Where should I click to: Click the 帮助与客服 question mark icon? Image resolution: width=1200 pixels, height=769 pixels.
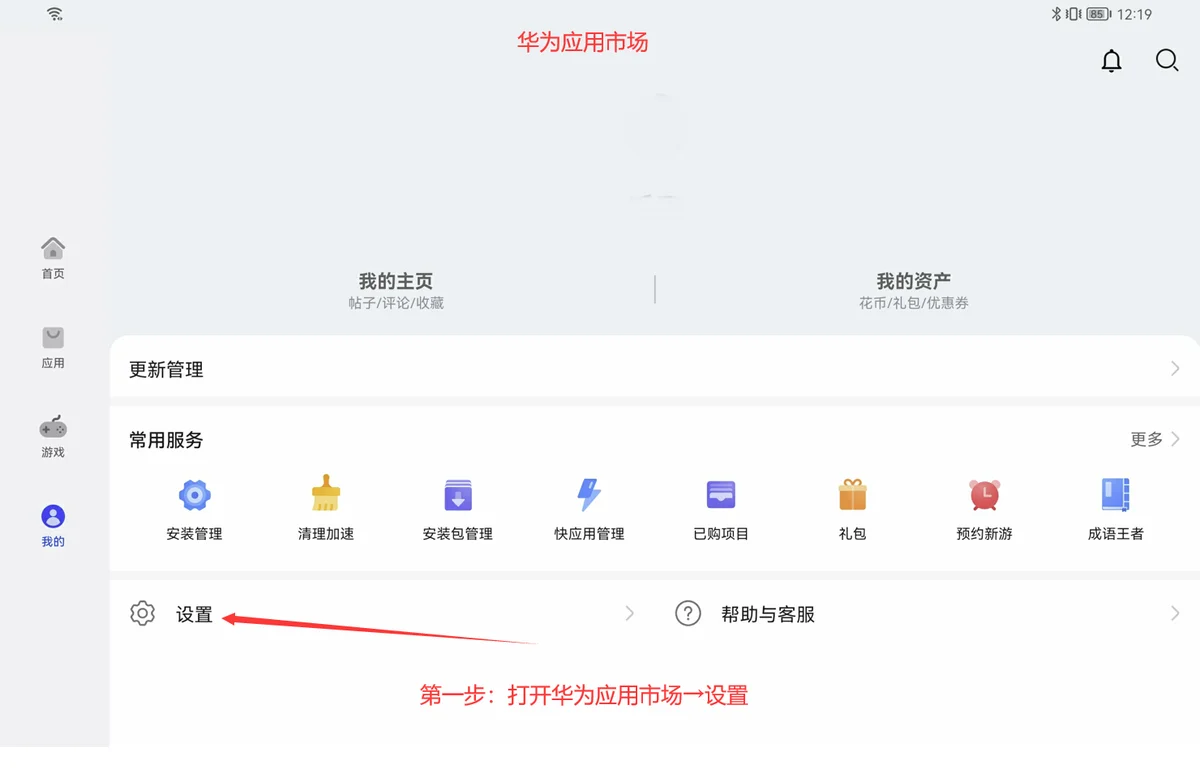coord(688,614)
